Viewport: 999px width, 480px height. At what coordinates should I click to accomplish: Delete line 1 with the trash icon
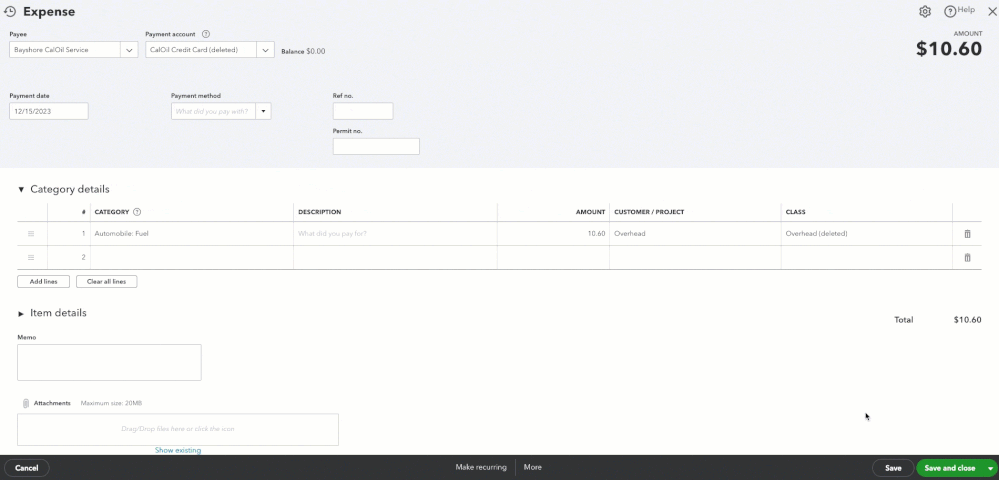point(967,234)
